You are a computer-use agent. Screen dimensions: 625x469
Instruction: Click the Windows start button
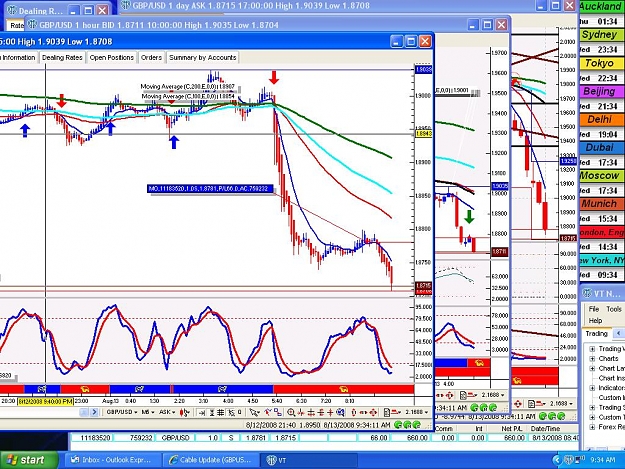click(x=29, y=460)
